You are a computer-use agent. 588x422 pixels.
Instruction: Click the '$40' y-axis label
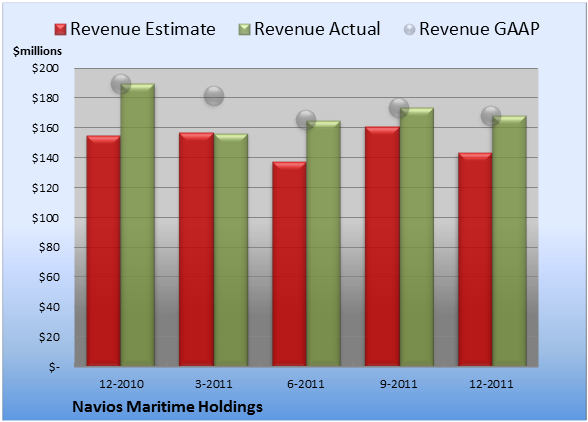tap(49, 307)
